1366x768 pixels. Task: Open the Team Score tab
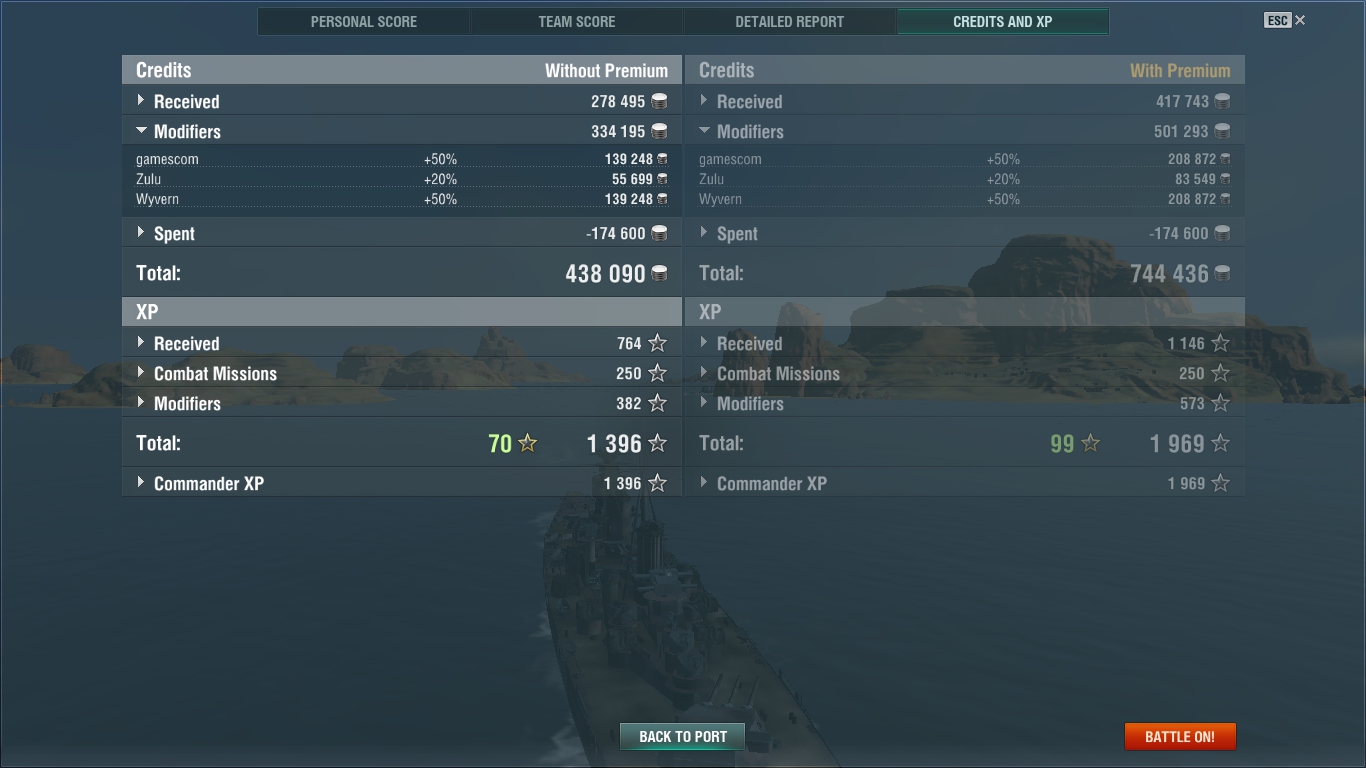(577, 21)
